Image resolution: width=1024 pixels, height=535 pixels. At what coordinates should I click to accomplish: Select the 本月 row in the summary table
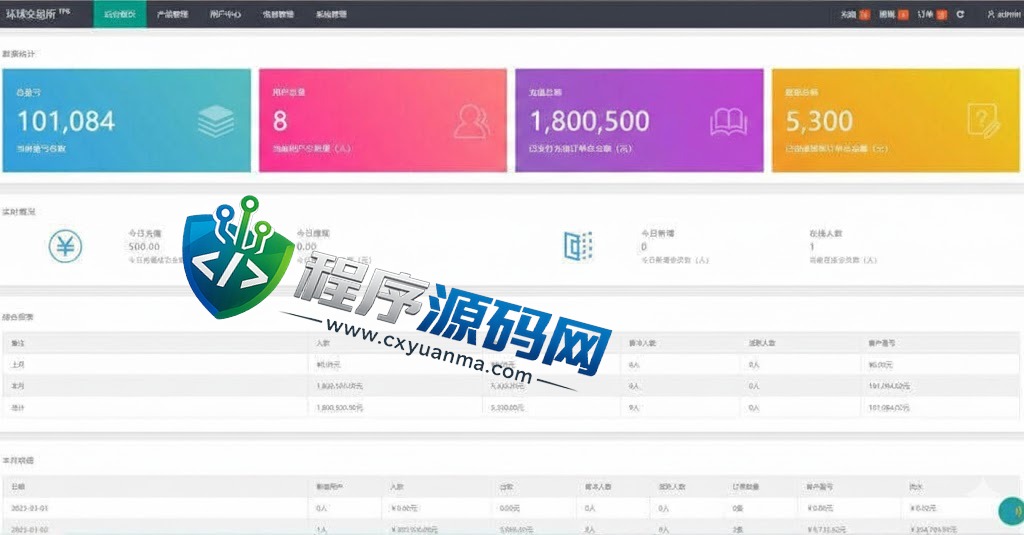point(511,386)
